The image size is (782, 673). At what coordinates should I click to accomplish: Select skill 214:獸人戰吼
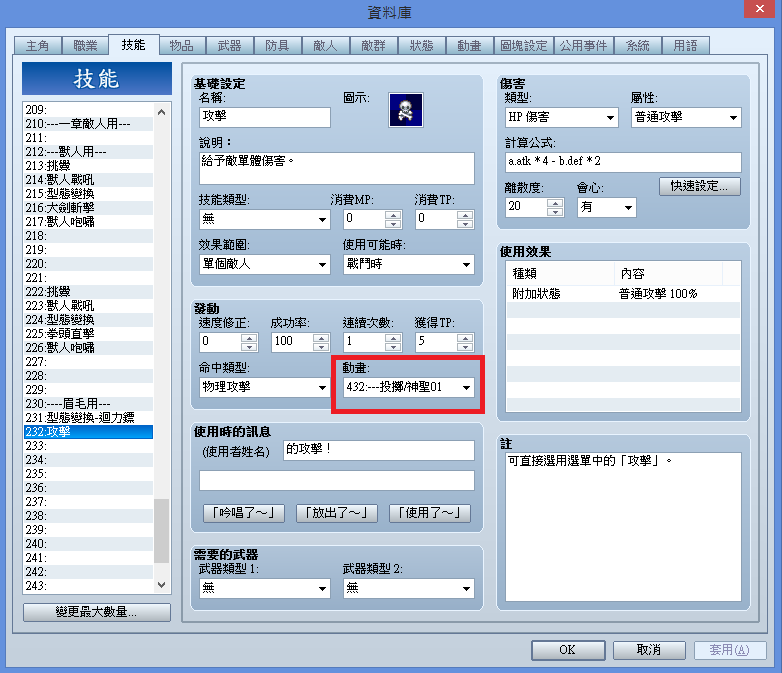coord(89,180)
